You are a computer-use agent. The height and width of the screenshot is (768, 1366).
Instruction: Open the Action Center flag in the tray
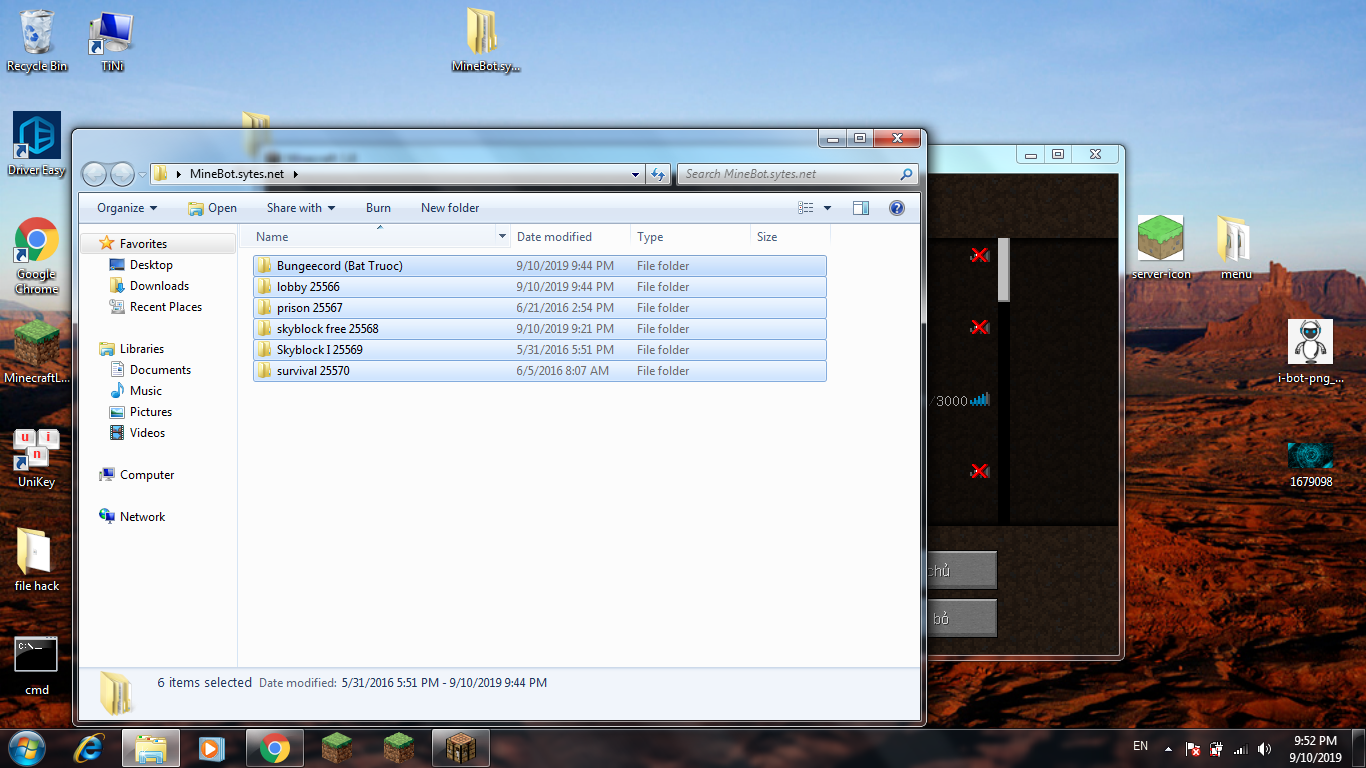click(x=1193, y=748)
